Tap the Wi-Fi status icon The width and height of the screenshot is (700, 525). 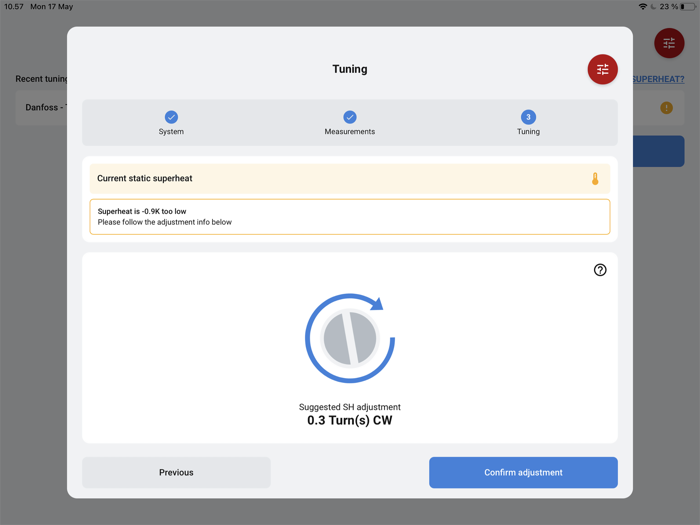pos(643,7)
